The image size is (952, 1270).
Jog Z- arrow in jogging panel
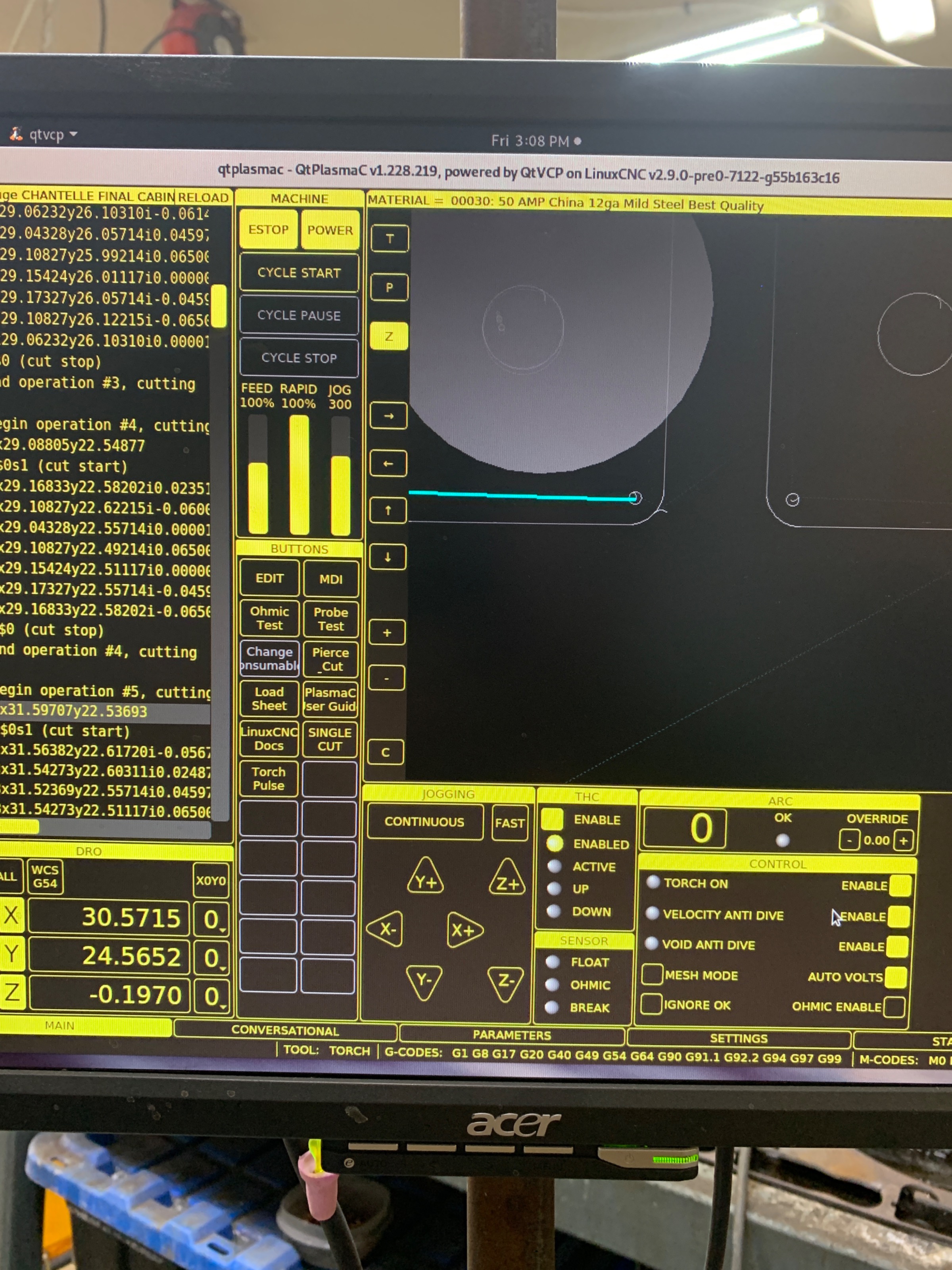505,983
